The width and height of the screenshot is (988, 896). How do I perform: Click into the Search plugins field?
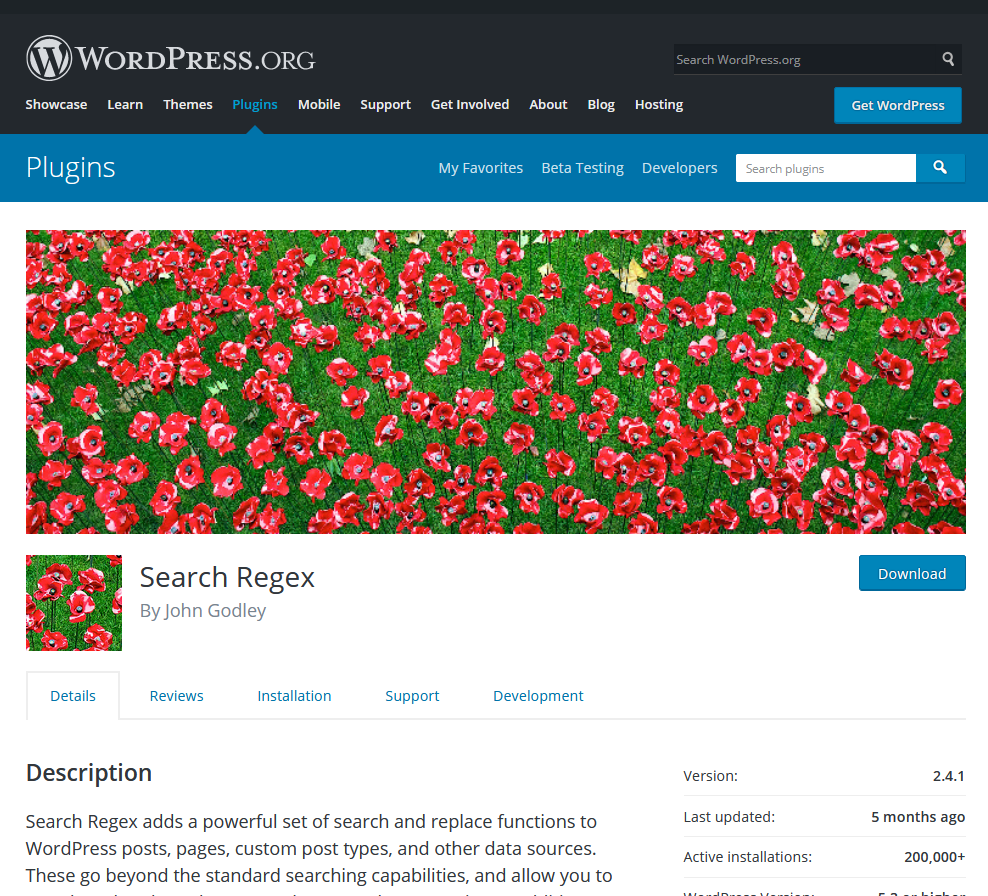click(x=825, y=168)
